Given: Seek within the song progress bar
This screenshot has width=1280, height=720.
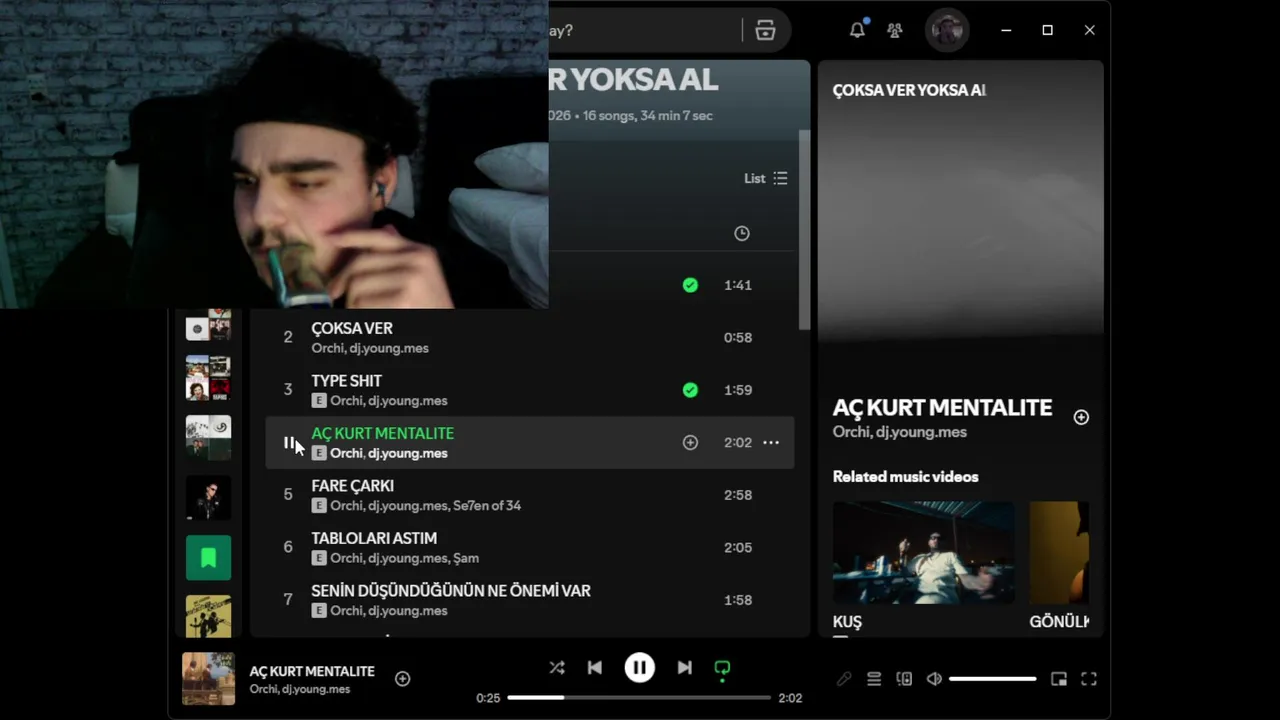Looking at the screenshot, I should 639,697.
